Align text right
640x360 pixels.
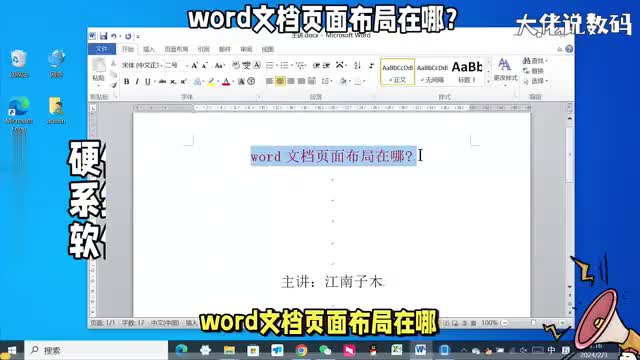pos(291,82)
